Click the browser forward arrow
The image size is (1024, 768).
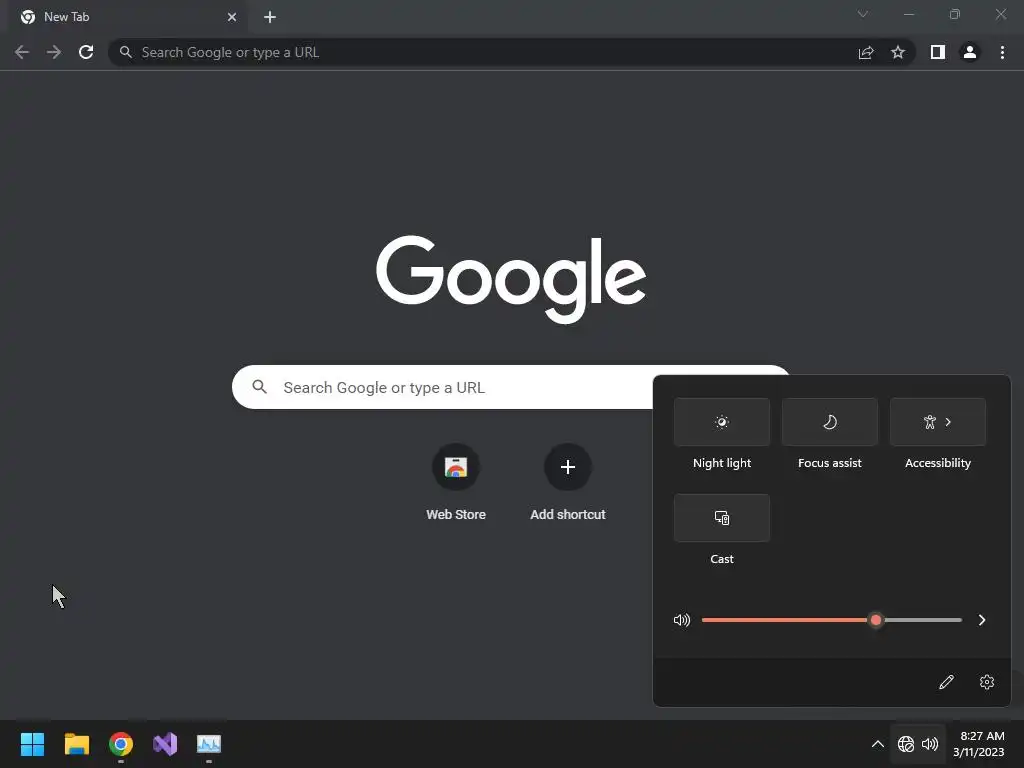54,52
